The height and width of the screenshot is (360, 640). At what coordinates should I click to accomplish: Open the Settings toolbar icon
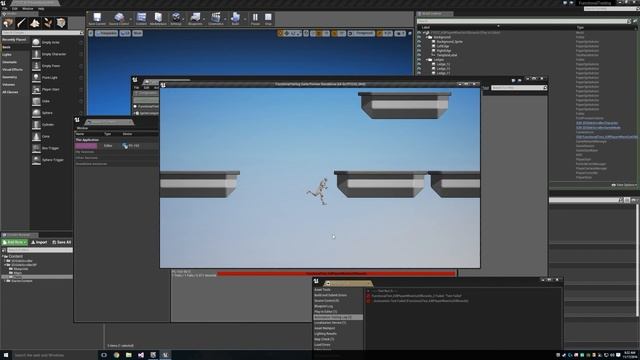176,19
